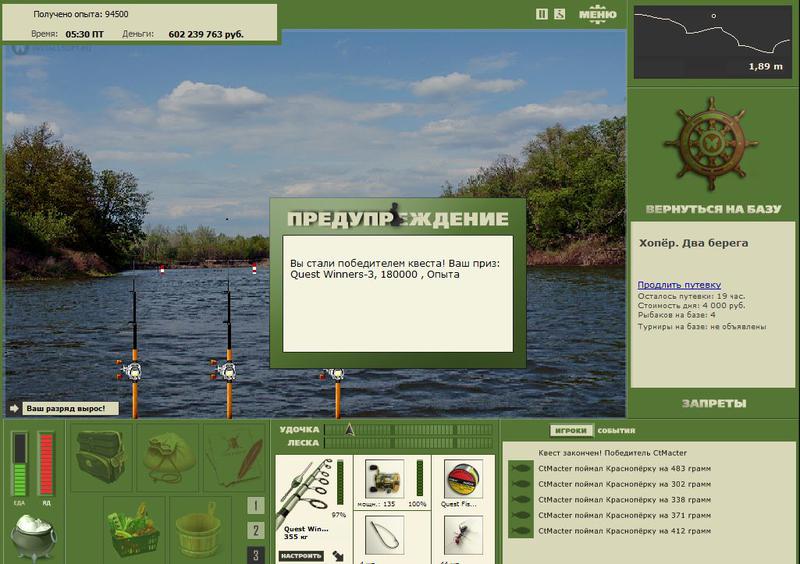The height and width of the screenshot is (564, 800).
Task: Open the notebook with feather journal
Action: click(x=234, y=457)
